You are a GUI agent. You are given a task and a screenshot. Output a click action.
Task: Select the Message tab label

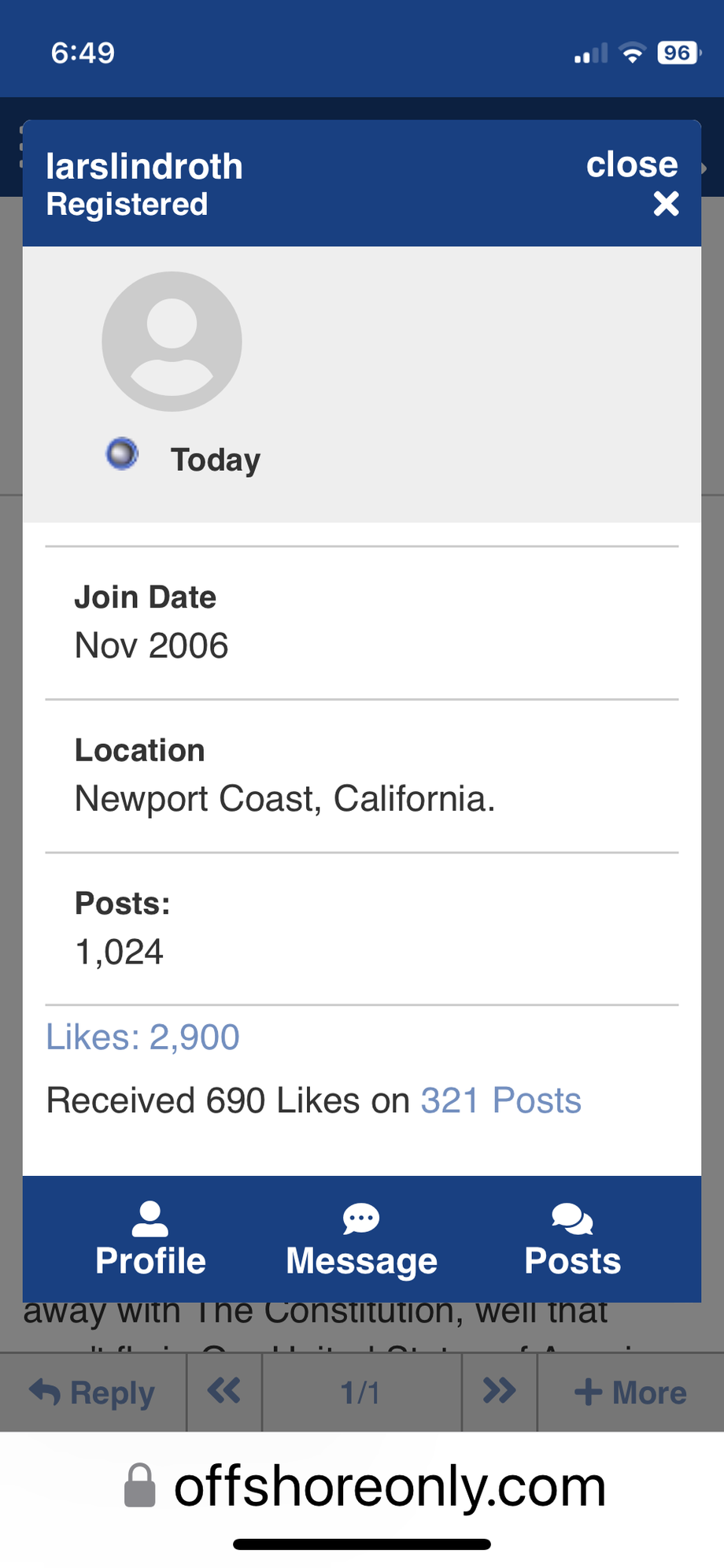point(361,1261)
